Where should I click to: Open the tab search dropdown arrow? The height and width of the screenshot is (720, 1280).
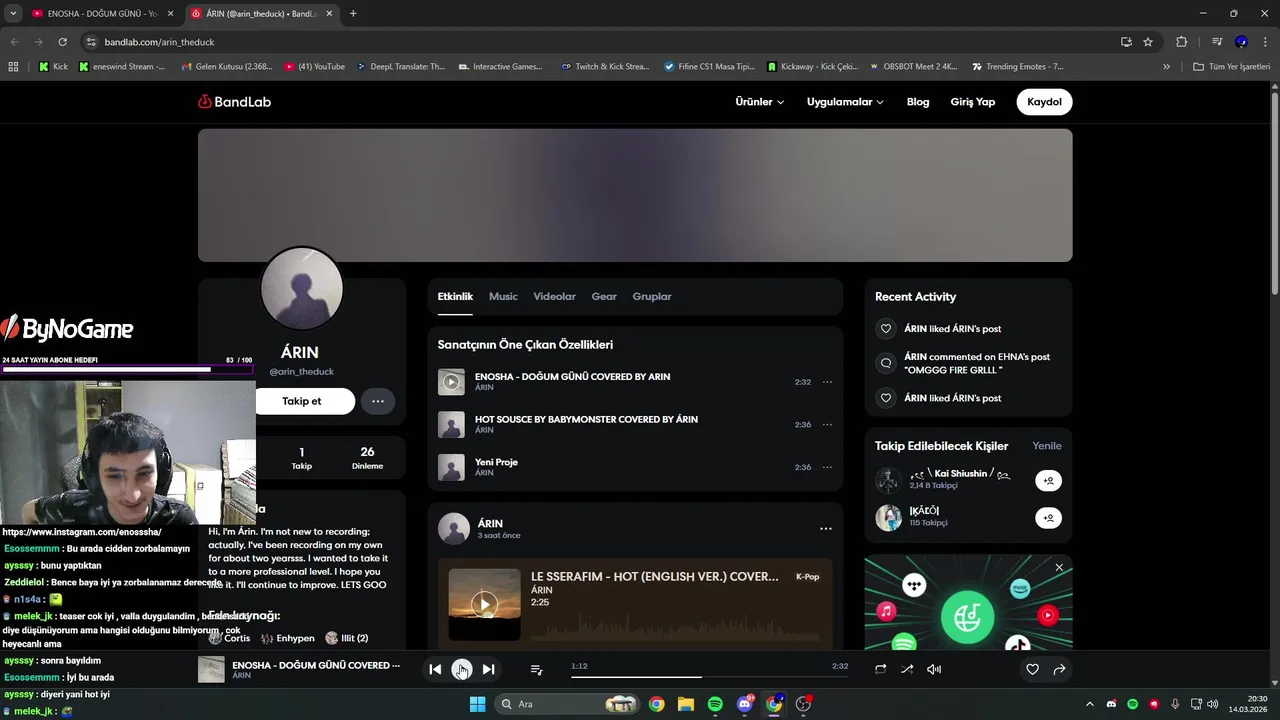coord(13,14)
